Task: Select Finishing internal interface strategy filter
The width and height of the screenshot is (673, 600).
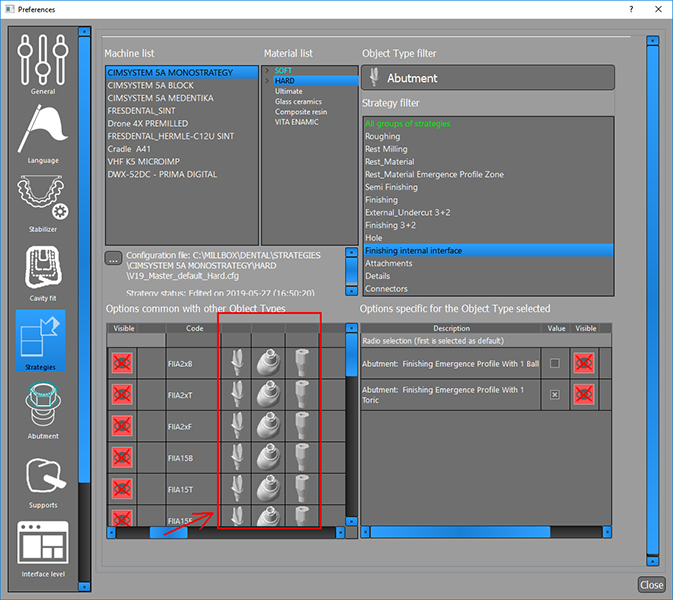Action: pyautogui.click(x=488, y=250)
